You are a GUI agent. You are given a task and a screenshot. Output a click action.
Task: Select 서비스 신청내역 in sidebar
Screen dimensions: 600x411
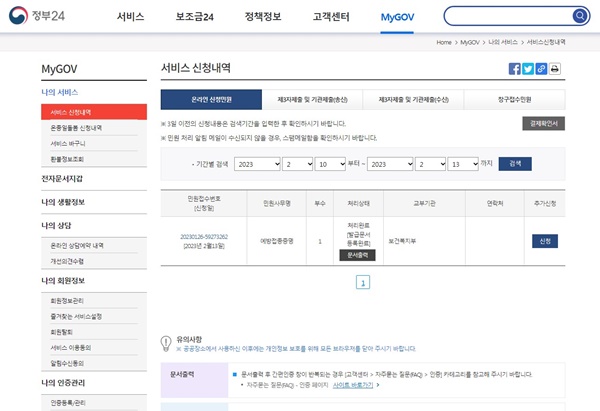(94, 112)
